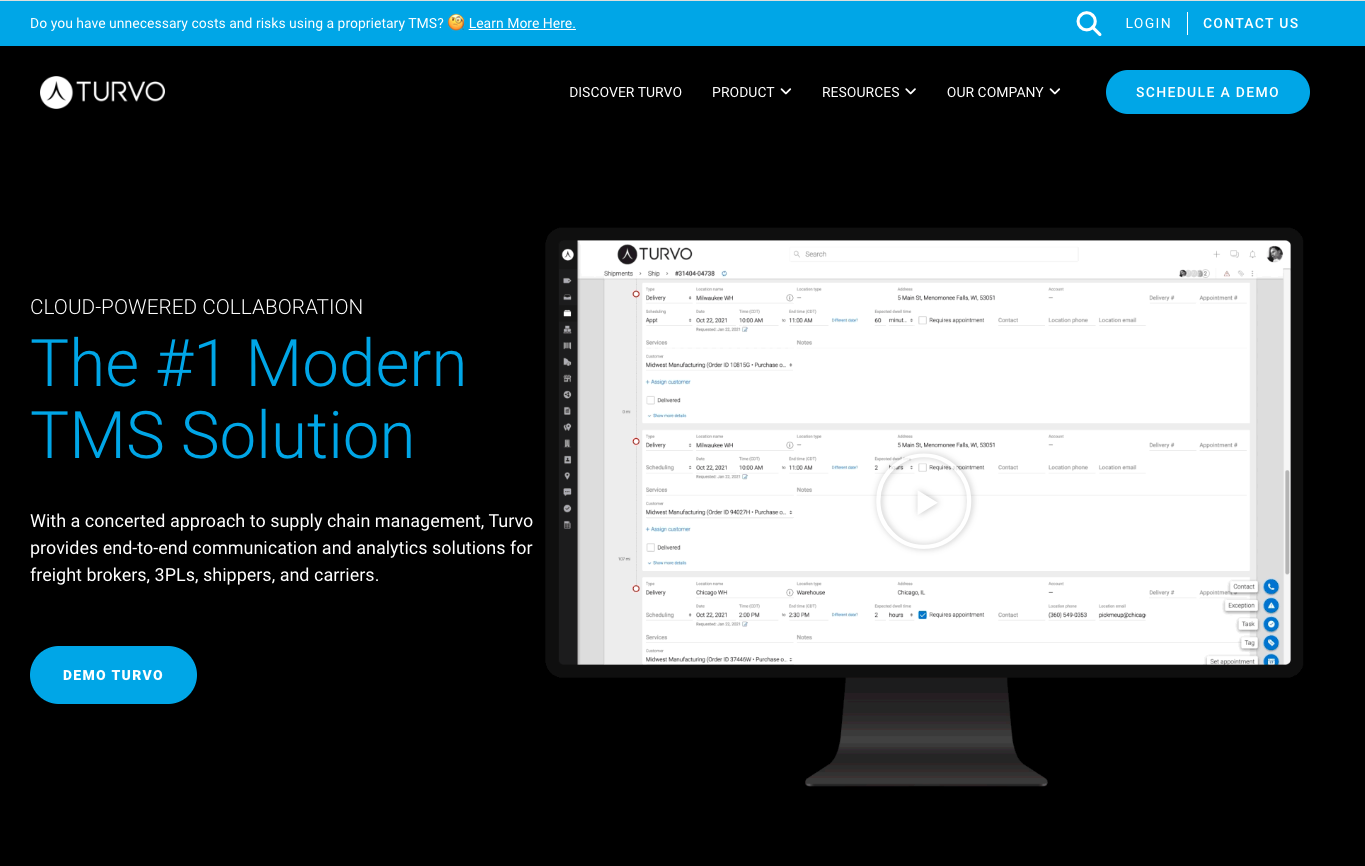Expand the PRODUCT menu

[x=751, y=92]
